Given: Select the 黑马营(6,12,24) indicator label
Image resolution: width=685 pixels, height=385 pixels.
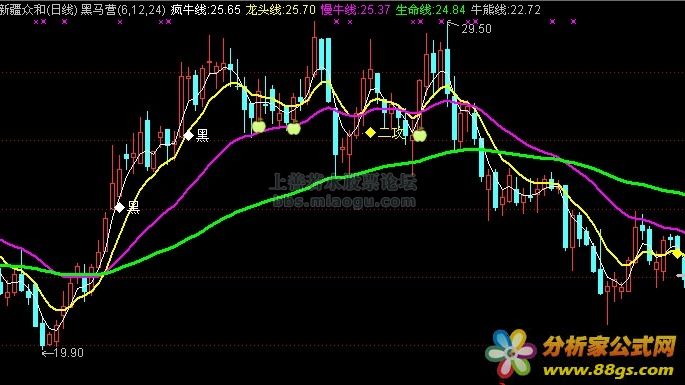Looking at the screenshot, I should click(123, 10).
